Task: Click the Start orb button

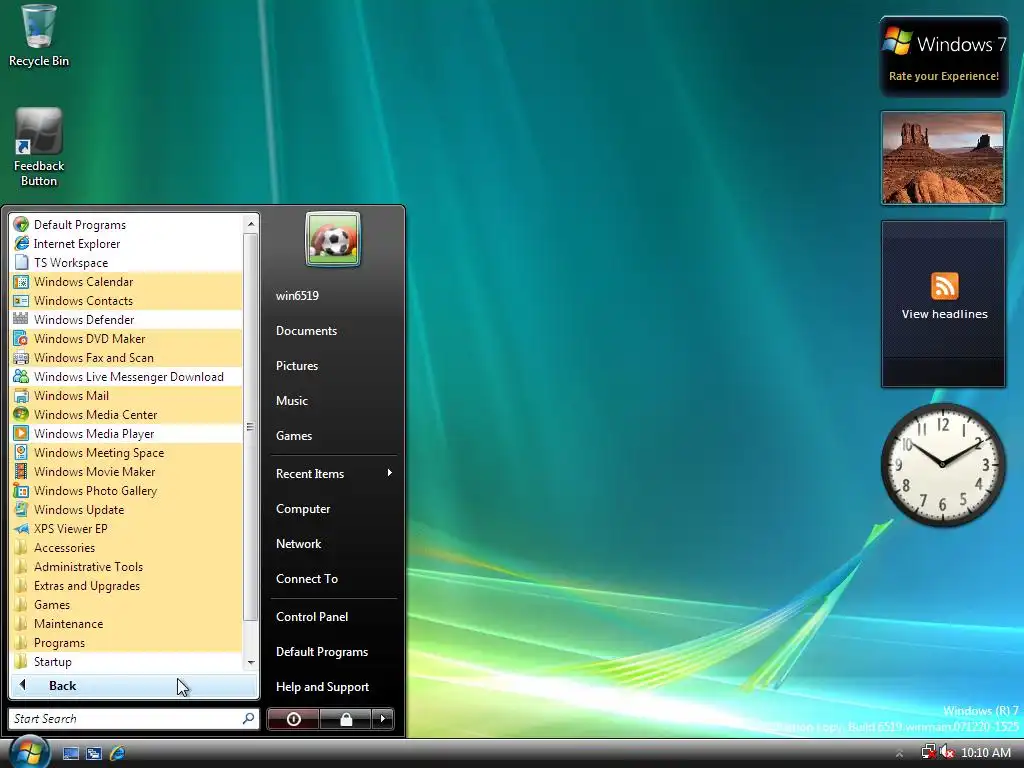Action: point(29,752)
